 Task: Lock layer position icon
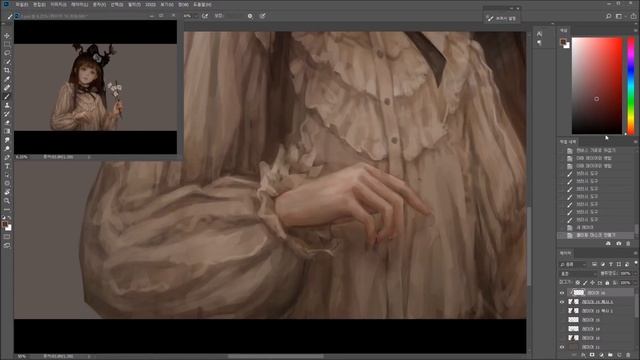(x=592, y=282)
